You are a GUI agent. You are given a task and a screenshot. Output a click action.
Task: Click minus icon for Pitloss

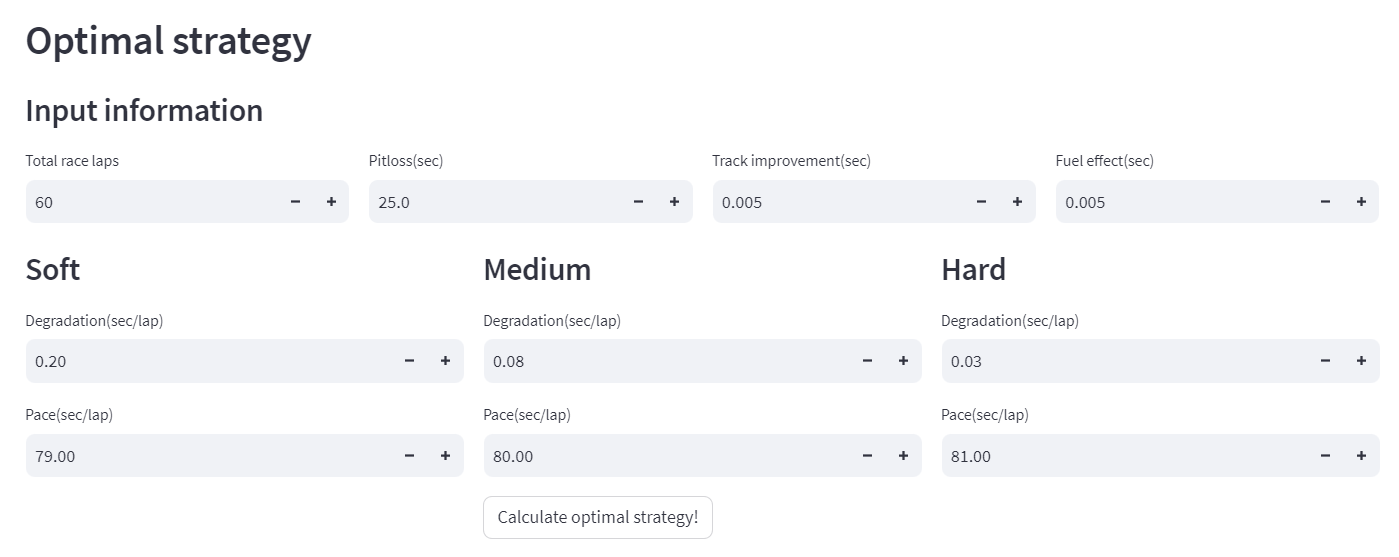click(638, 202)
